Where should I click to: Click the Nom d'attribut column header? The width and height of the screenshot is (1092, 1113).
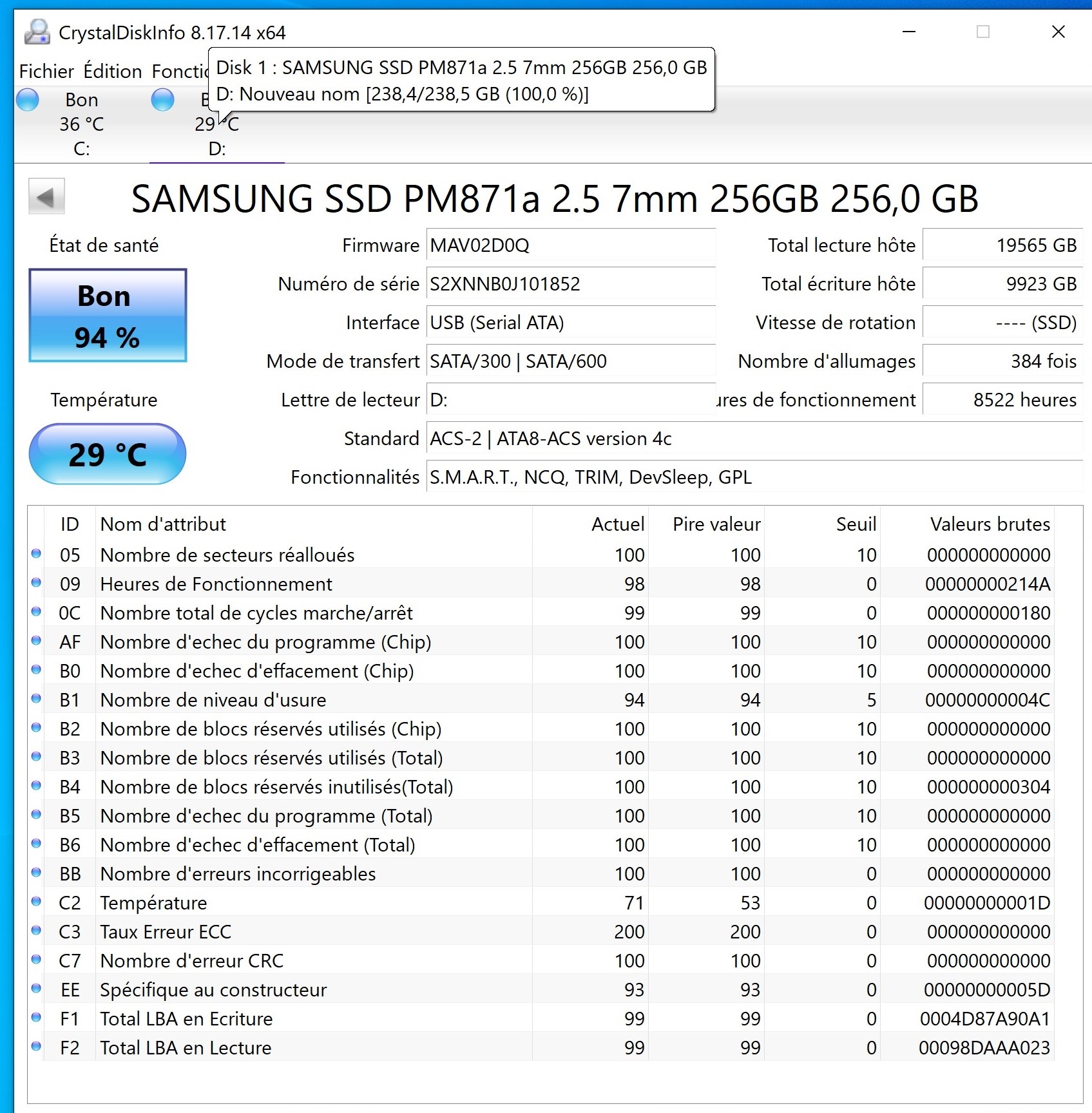tap(163, 524)
